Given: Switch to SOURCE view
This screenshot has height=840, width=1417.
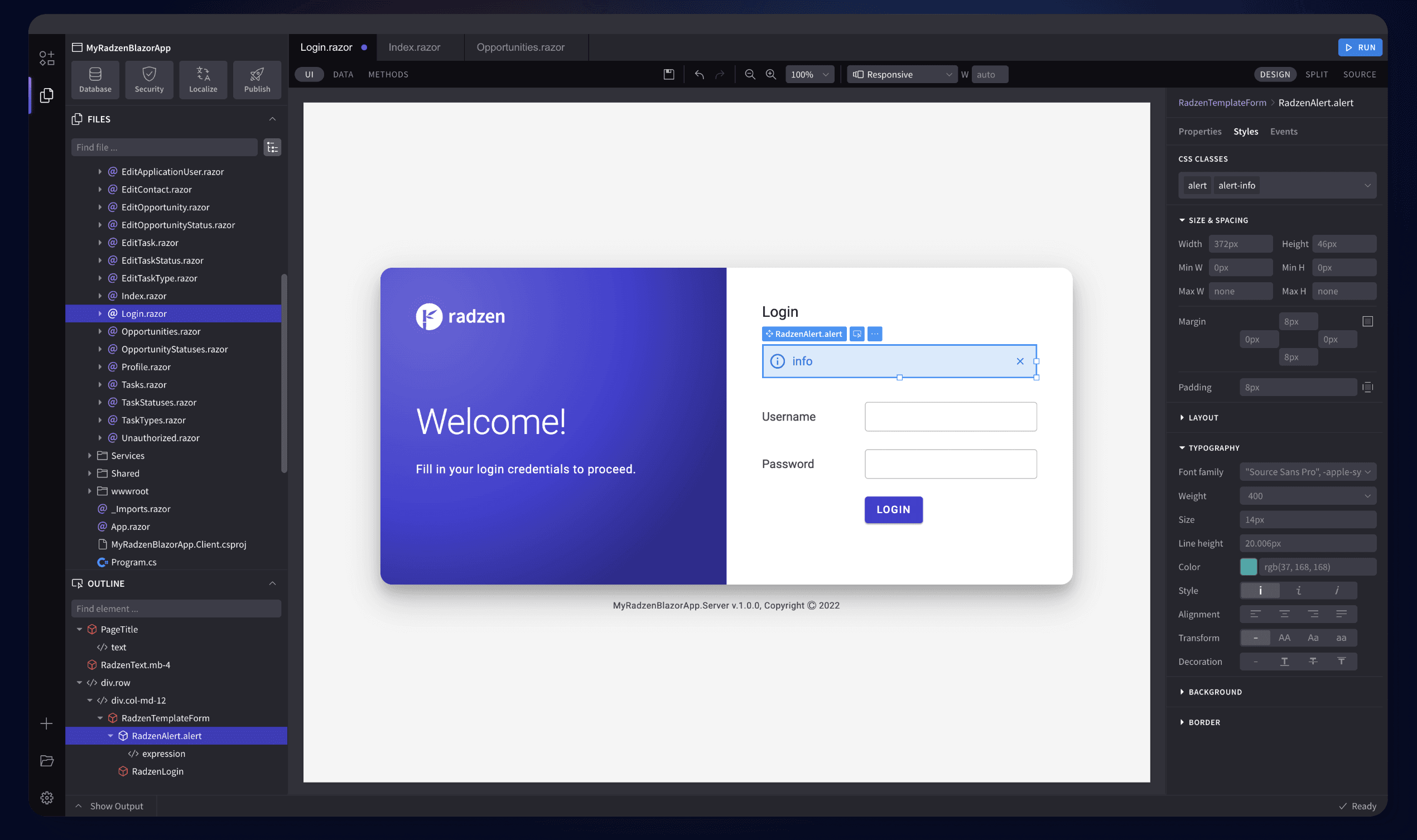Looking at the screenshot, I should [x=1358, y=74].
